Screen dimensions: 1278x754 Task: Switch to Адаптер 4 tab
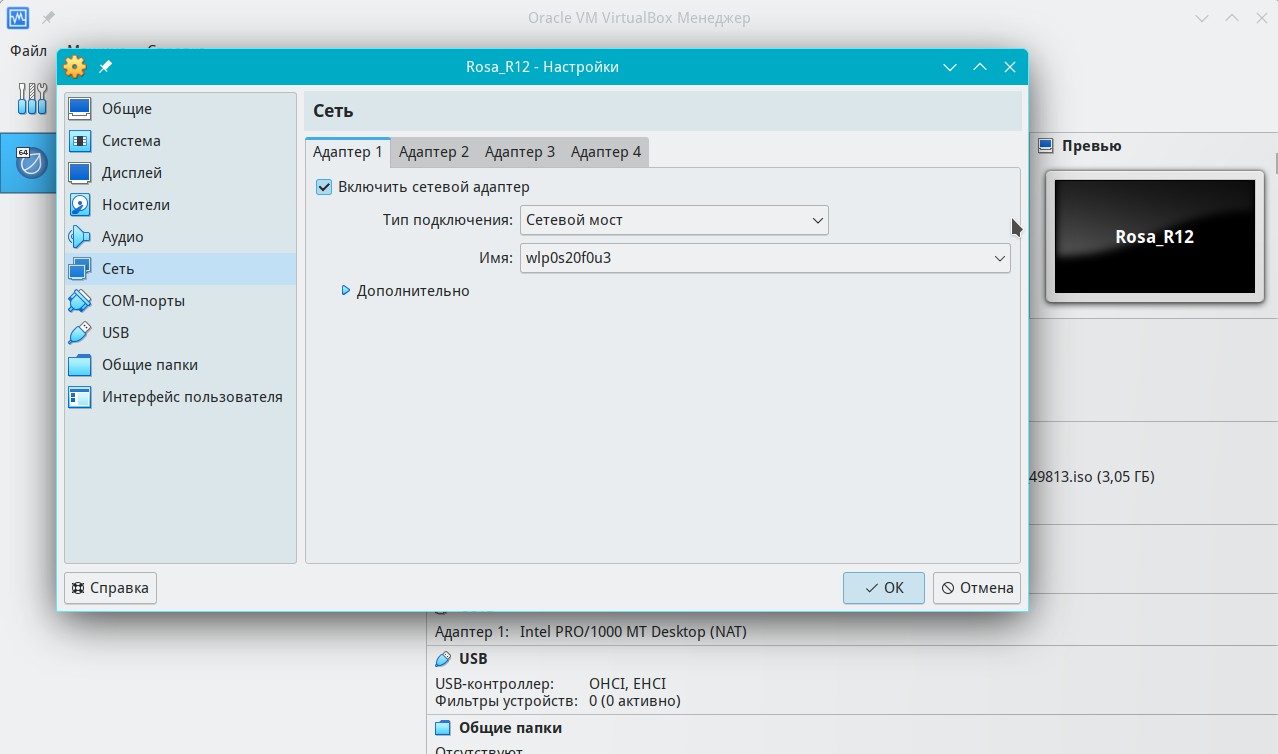point(606,152)
